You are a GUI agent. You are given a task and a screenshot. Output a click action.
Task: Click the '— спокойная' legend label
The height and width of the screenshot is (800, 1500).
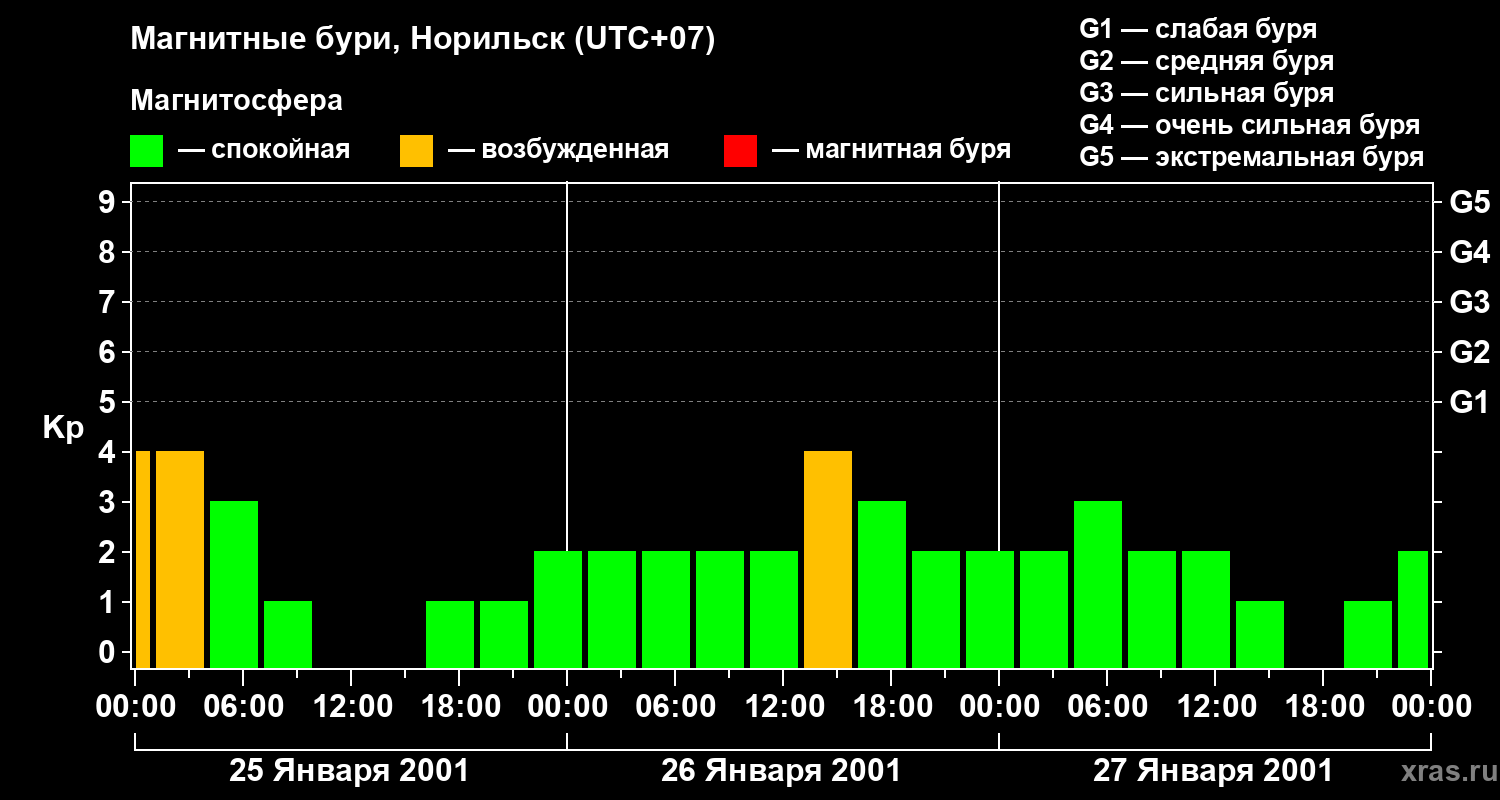tap(264, 150)
